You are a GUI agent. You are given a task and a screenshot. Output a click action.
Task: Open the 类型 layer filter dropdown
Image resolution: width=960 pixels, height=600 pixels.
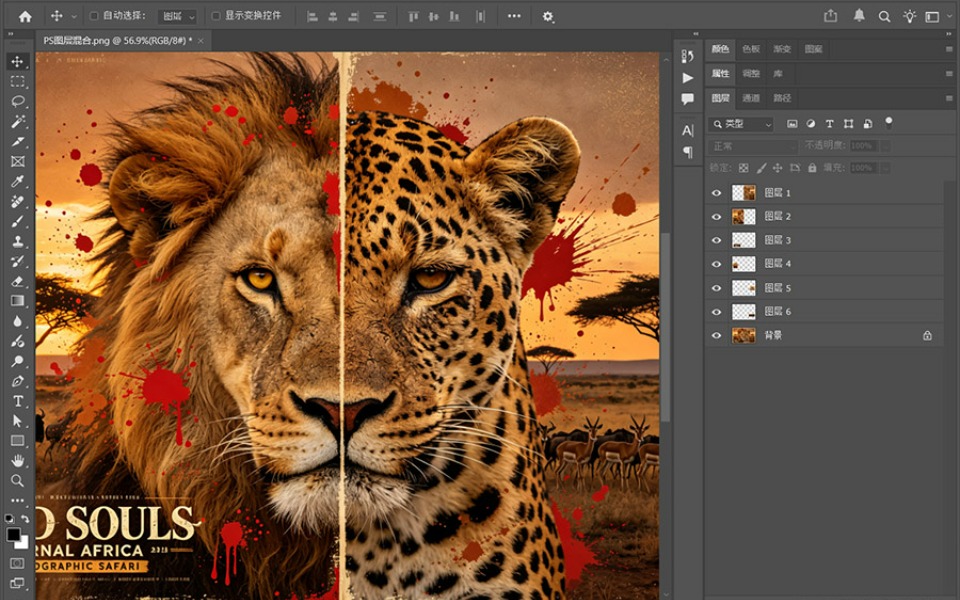(x=741, y=124)
